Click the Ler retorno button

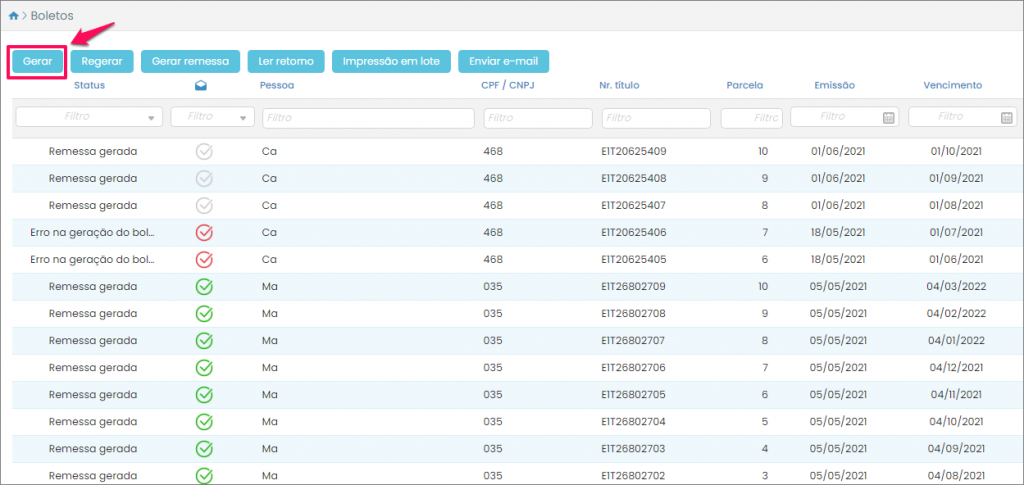[285, 61]
